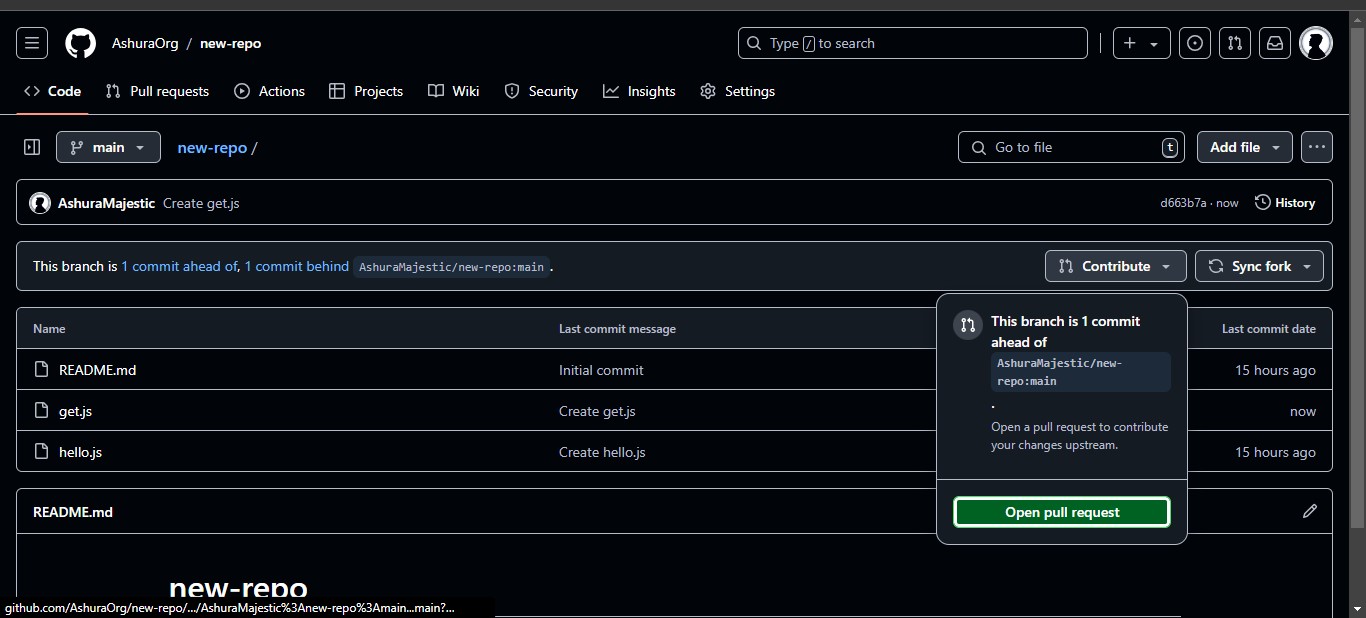Switch to the Insights tab
The width and height of the screenshot is (1366, 618).
[x=639, y=91]
